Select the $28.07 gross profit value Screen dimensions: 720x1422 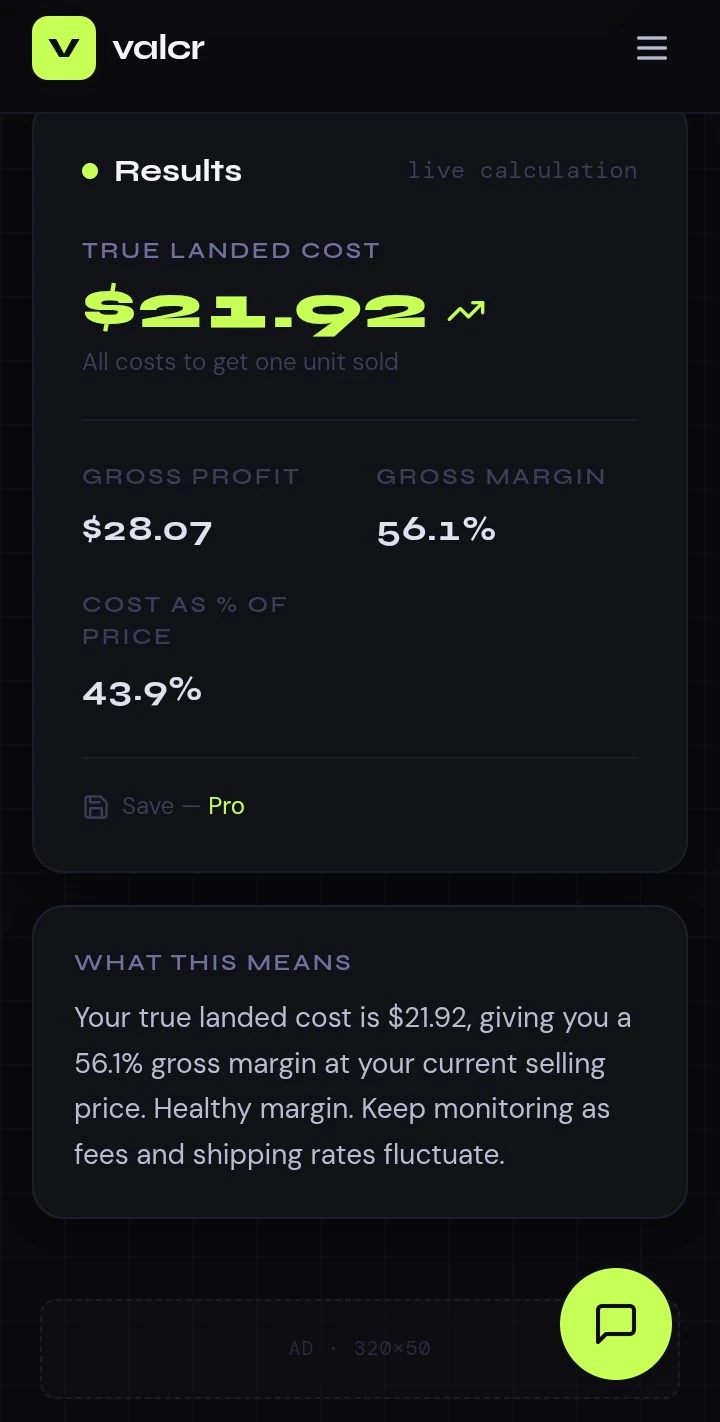coord(147,529)
